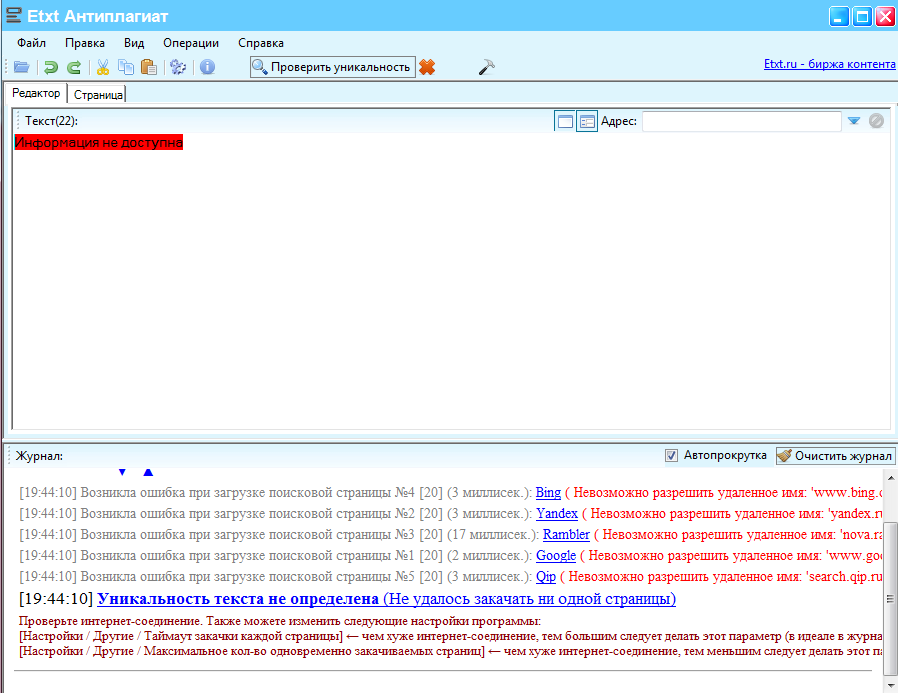Click the Проверить уникальность button

[332, 67]
